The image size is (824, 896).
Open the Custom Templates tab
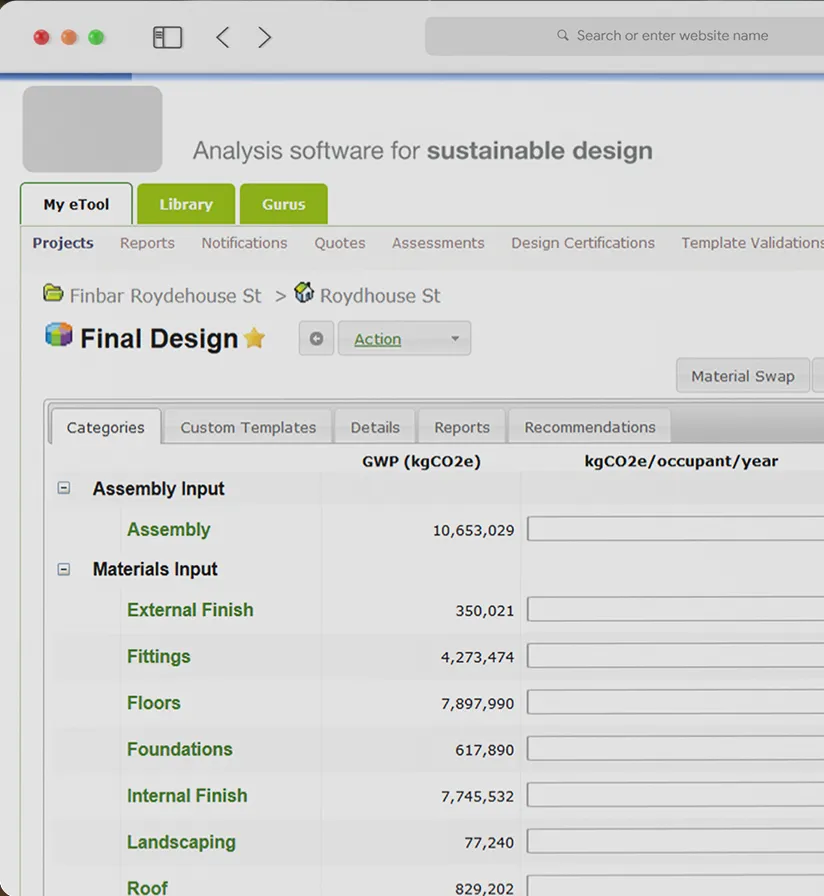[x=248, y=427]
